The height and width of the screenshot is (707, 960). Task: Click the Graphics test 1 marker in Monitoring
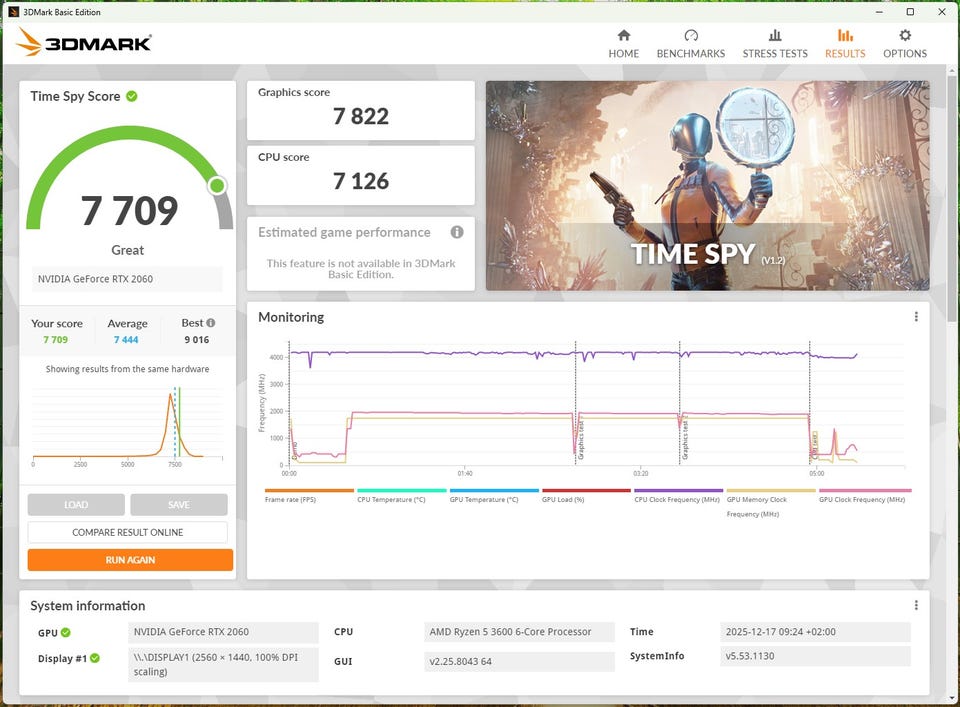click(581, 441)
